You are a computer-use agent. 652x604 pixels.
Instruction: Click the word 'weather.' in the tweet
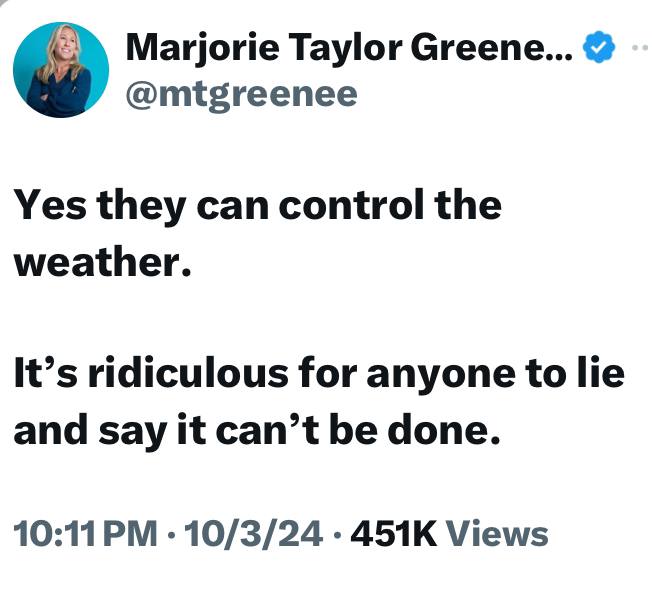click(101, 264)
